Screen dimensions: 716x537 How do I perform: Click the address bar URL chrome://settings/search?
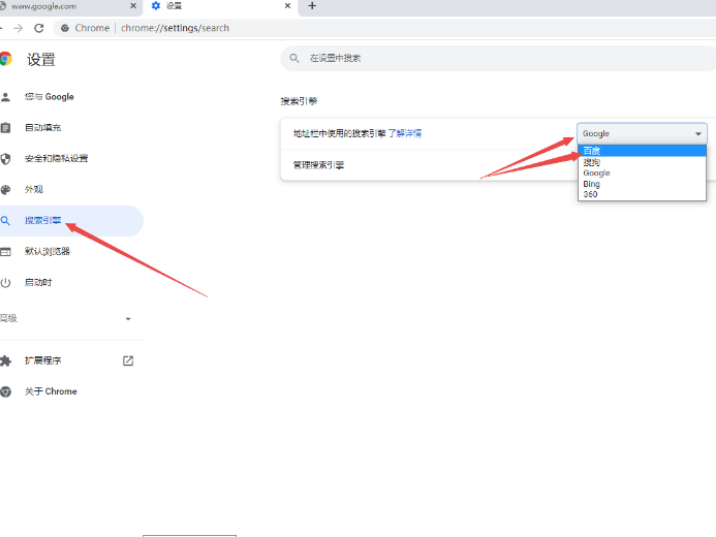click(x=175, y=28)
